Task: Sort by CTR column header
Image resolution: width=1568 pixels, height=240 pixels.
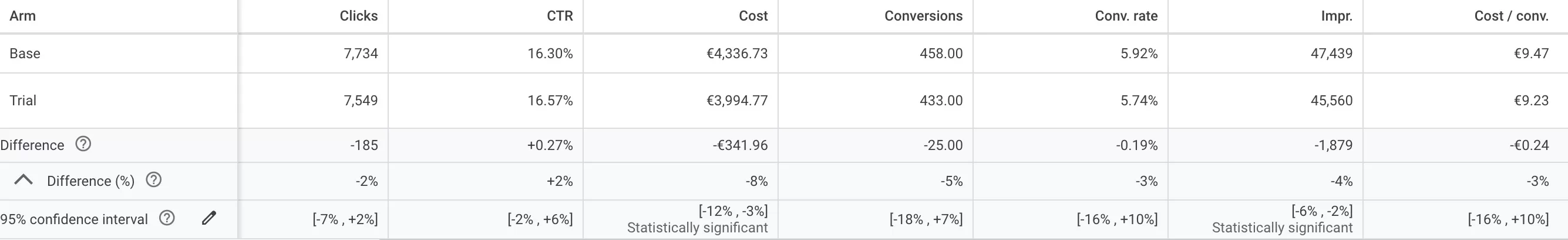Action: (x=560, y=16)
